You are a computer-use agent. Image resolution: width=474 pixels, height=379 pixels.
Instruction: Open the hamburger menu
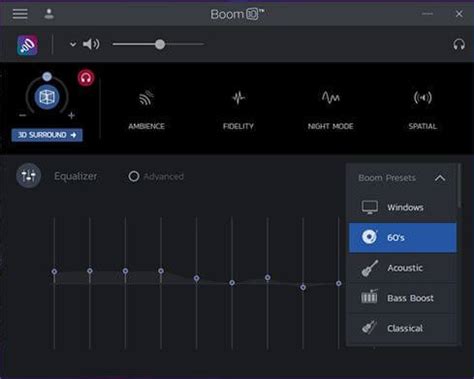coord(20,14)
